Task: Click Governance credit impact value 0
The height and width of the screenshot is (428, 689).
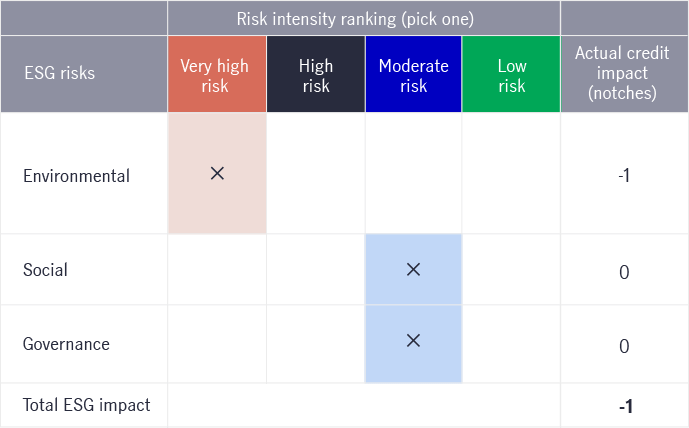Action: pyautogui.click(x=624, y=346)
